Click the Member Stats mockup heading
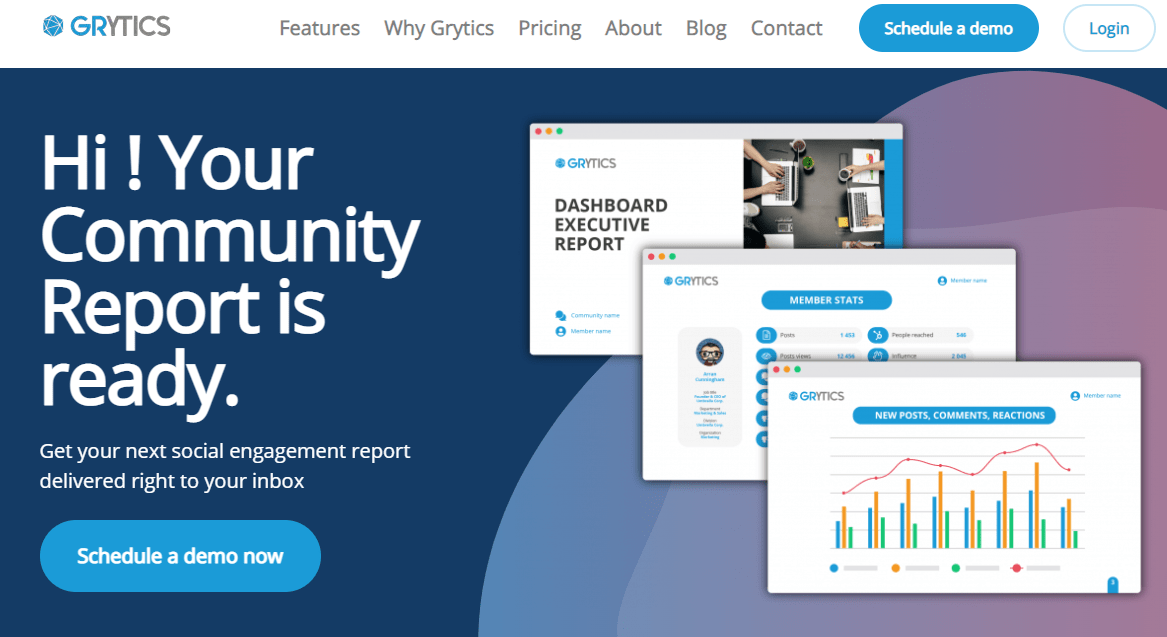 826,300
